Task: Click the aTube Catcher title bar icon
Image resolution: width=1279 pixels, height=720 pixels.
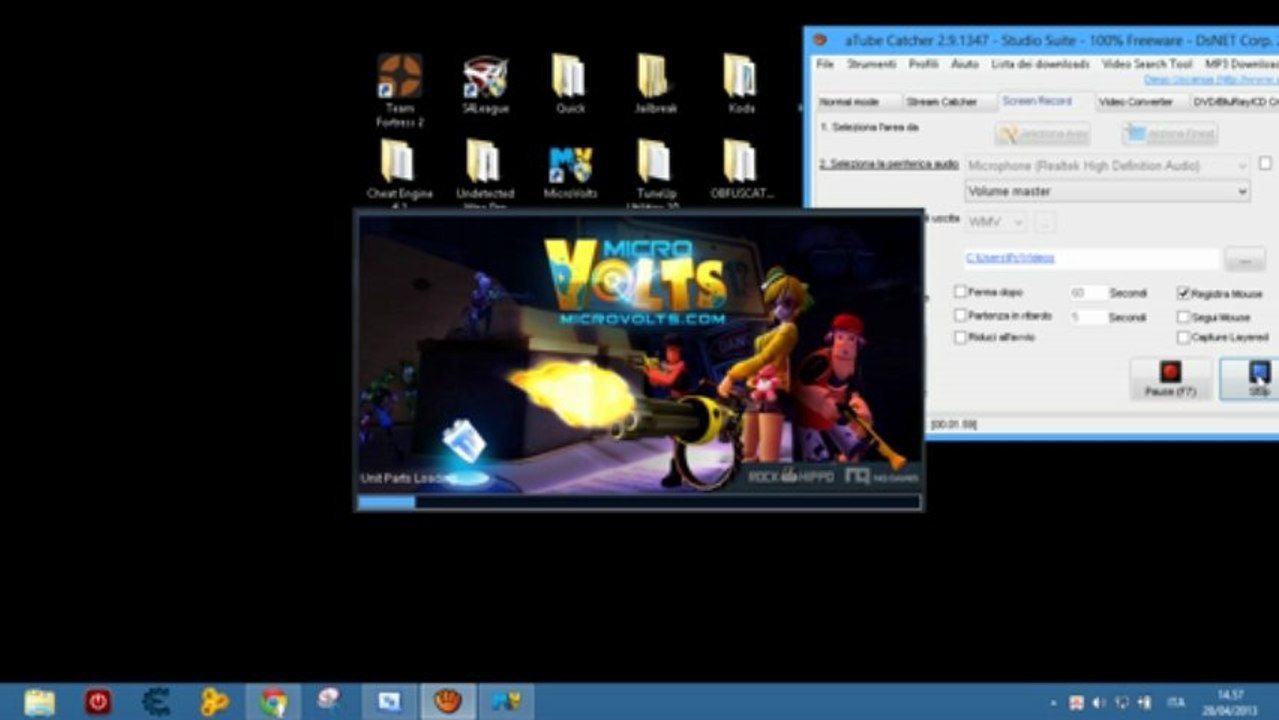Action: click(820, 40)
